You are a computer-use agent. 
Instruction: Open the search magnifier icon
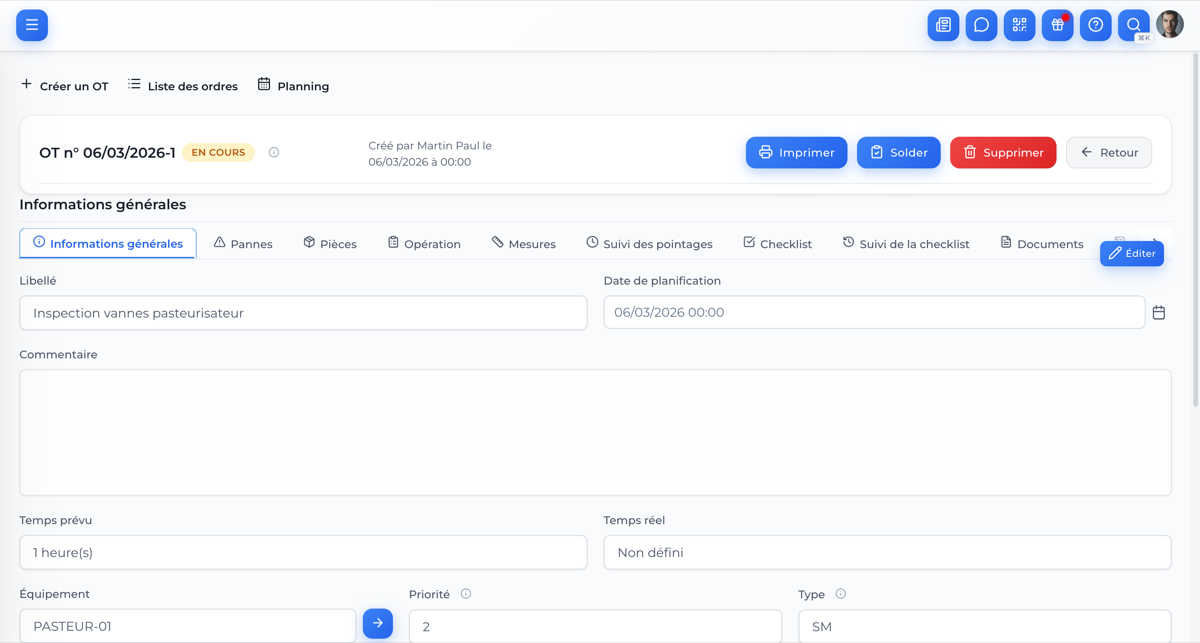(1133, 25)
